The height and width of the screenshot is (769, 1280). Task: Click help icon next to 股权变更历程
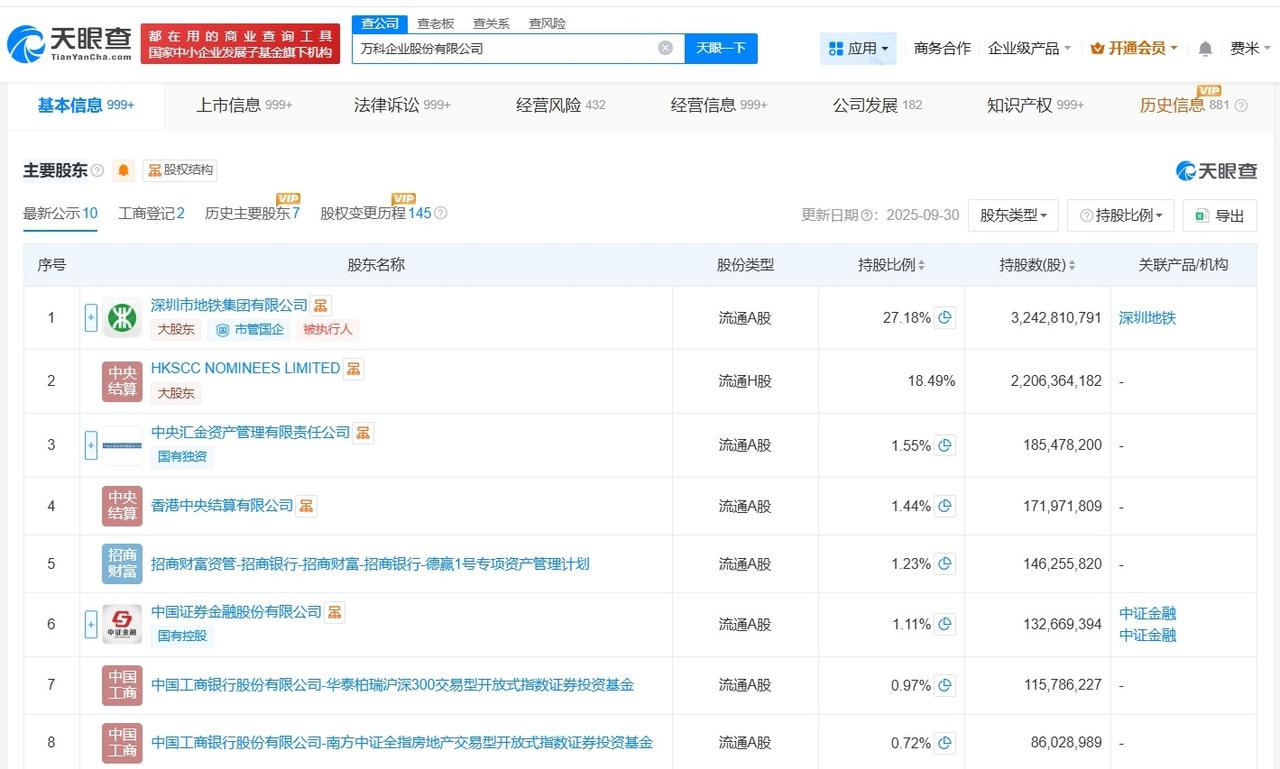(x=441, y=213)
